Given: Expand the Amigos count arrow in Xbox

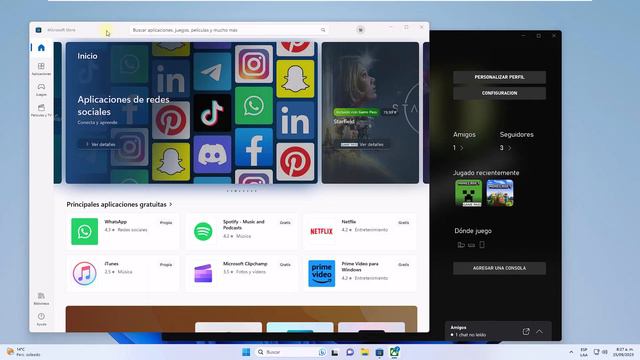Looking at the screenshot, I should coord(462,148).
